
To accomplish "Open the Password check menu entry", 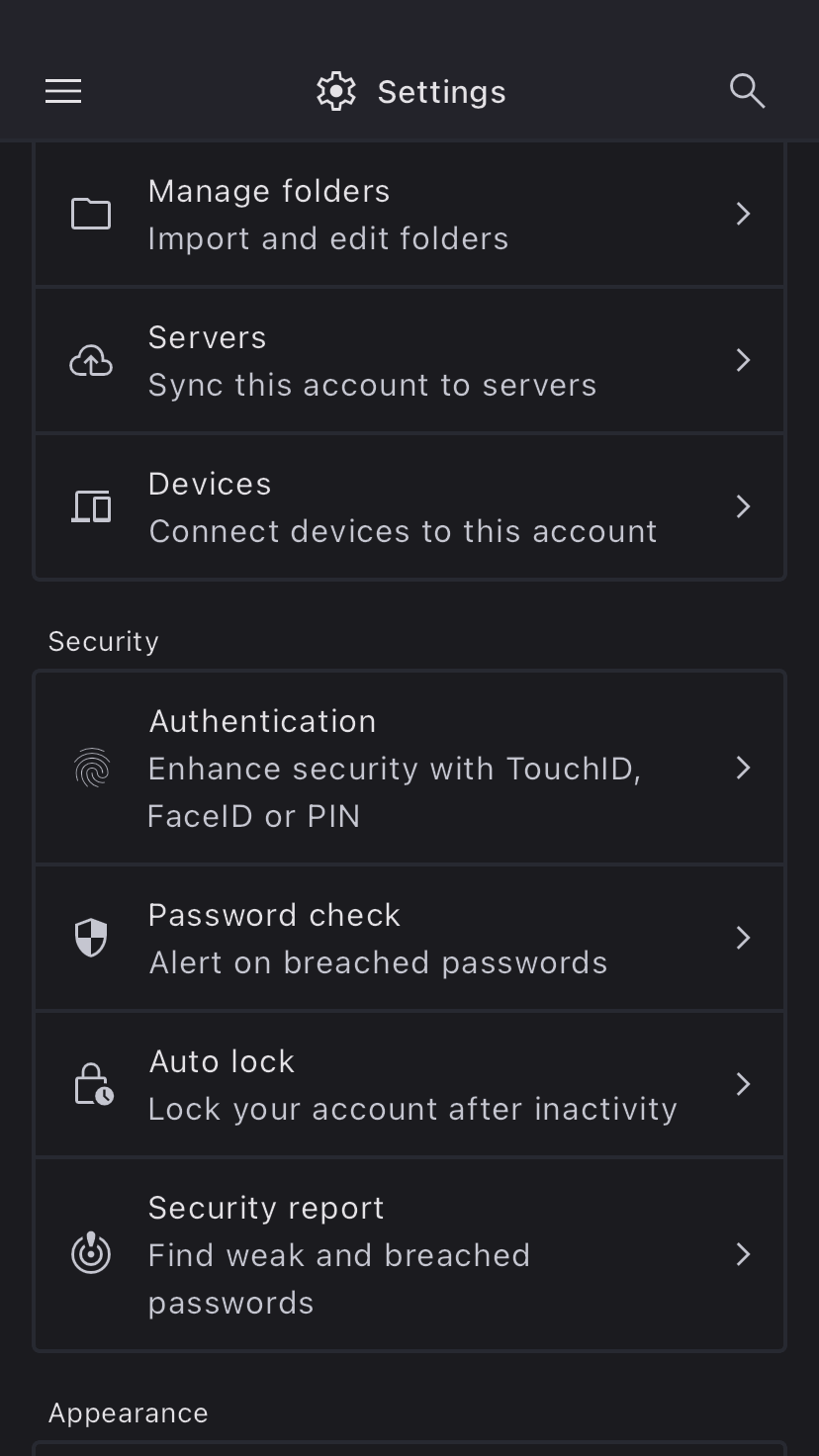I will tap(376, 938).
